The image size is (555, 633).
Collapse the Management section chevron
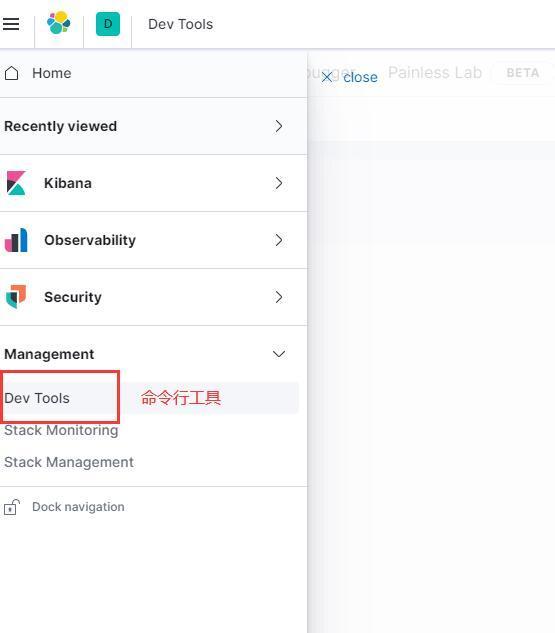(279, 354)
